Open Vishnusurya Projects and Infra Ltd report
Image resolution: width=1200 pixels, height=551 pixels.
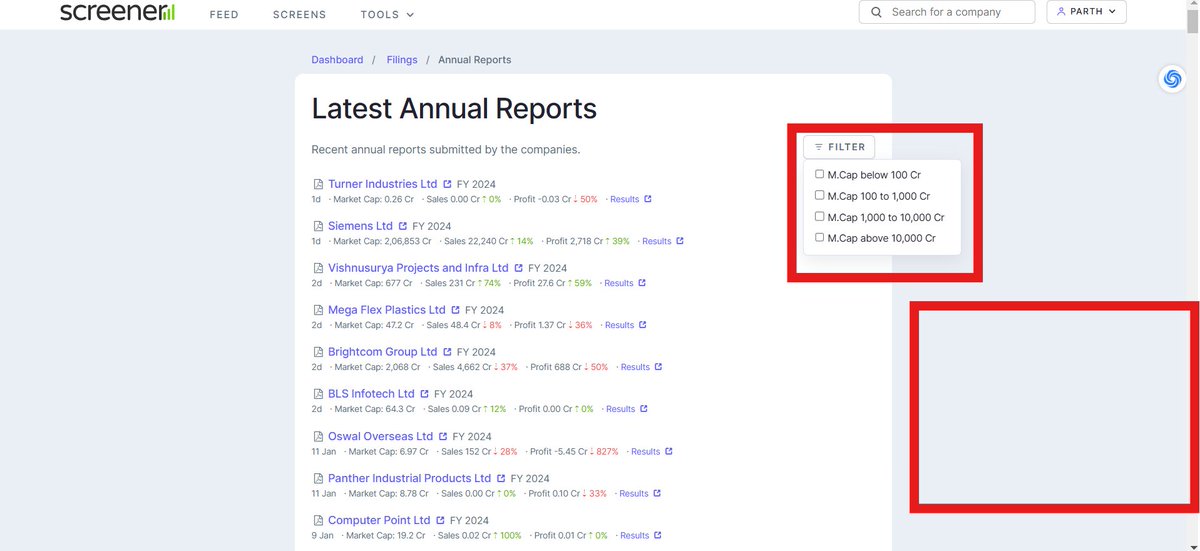click(418, 268)
